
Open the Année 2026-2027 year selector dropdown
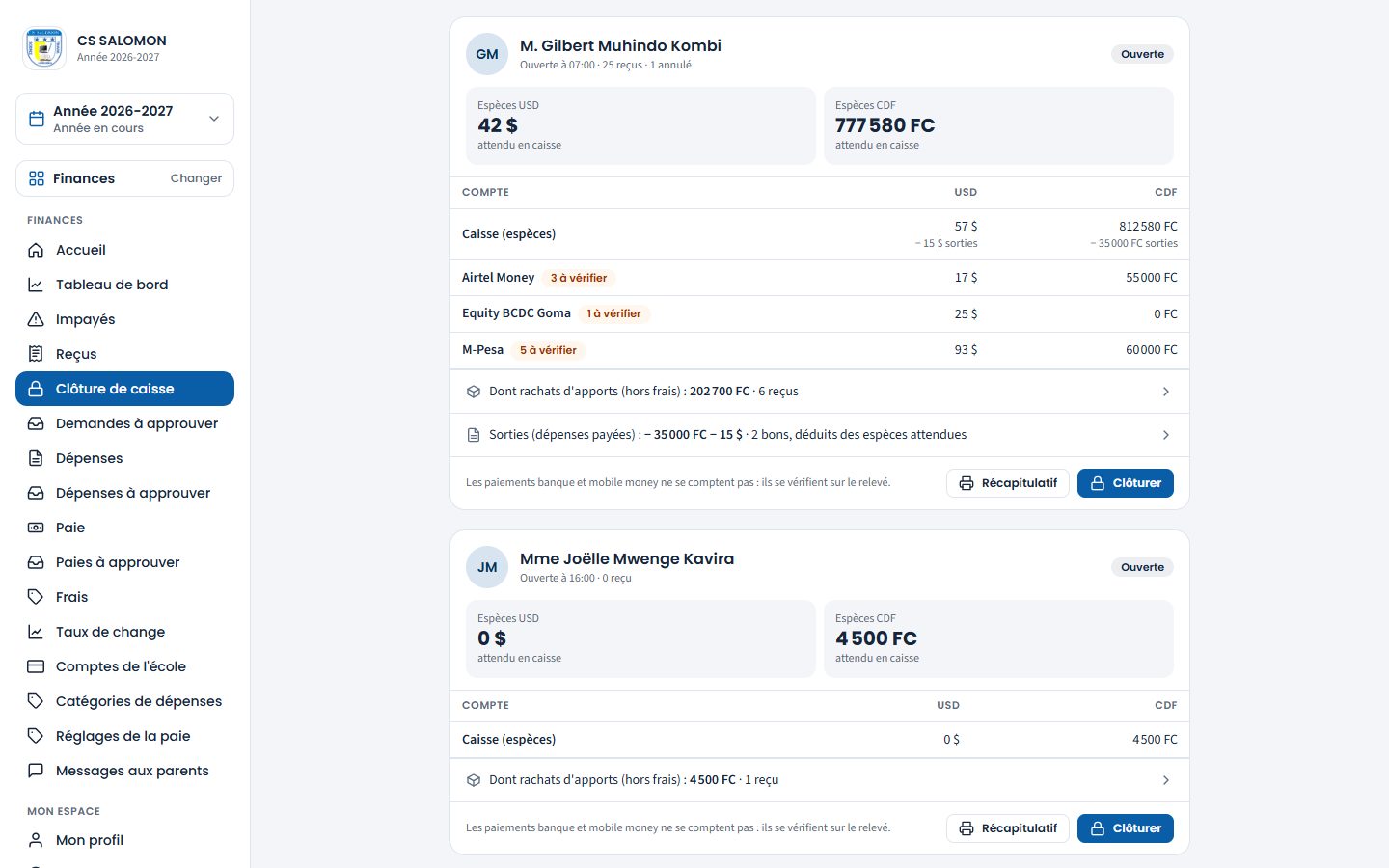[x=124, y=119]
